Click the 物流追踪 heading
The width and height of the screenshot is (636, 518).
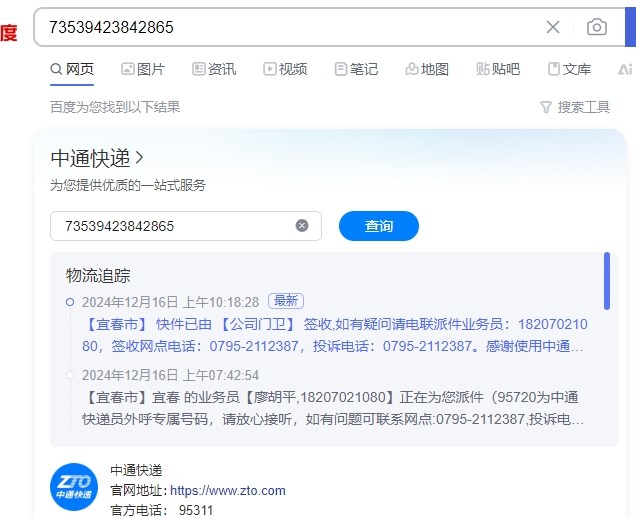point(98,275)
